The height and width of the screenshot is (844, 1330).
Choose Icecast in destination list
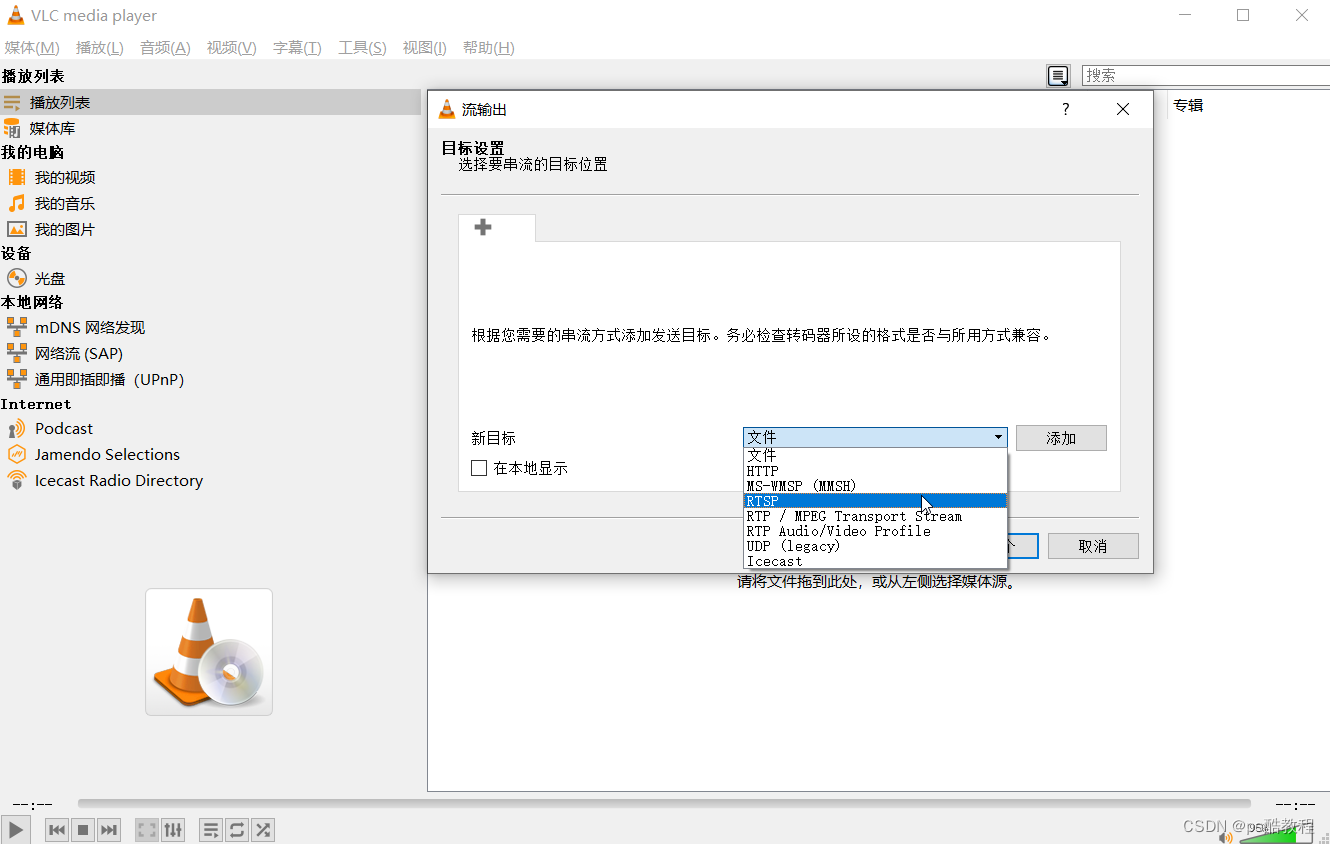tap(875, 561)
